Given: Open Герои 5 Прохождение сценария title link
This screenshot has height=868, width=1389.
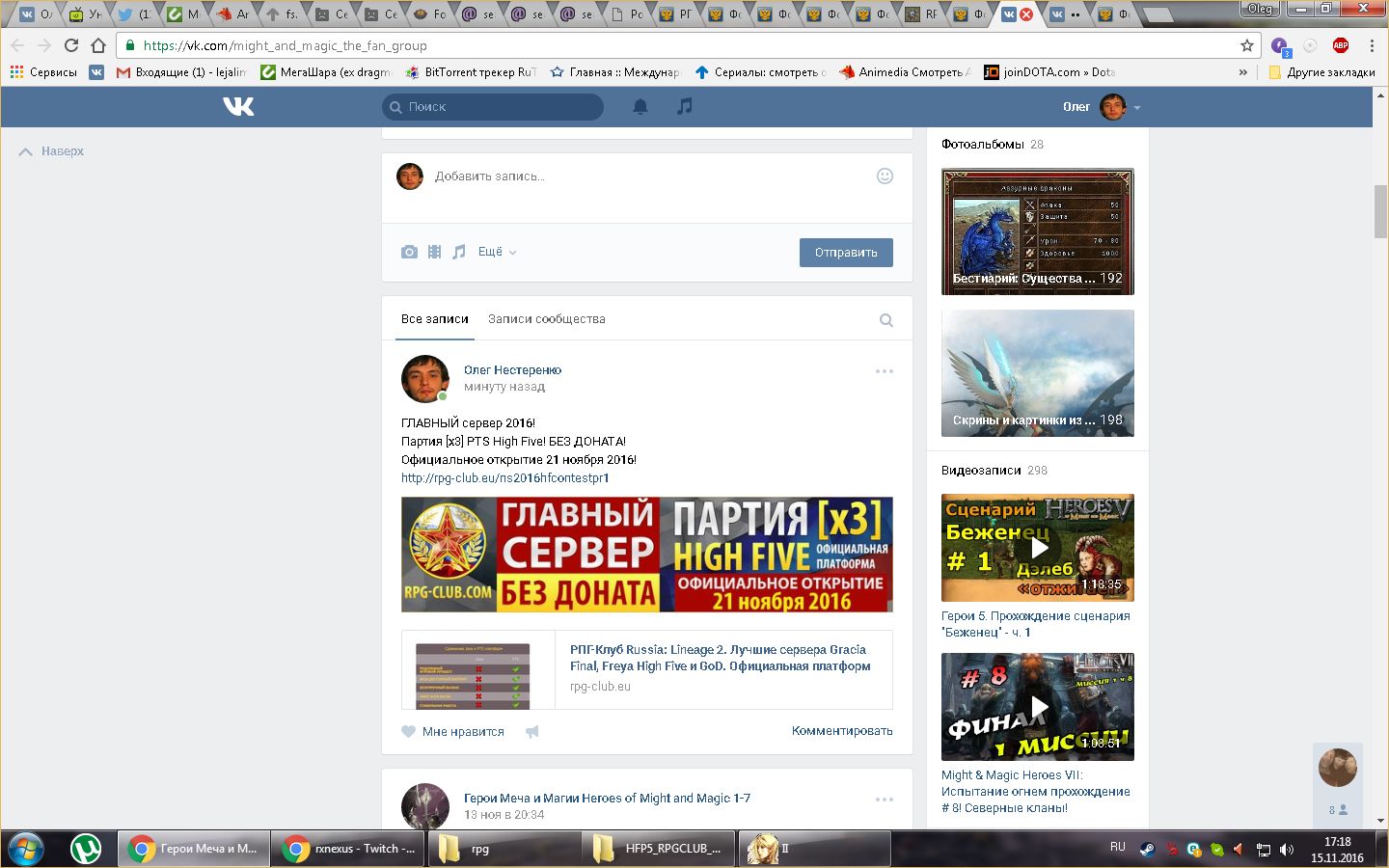Looking at the screenshot, I should pos(1036,624).
